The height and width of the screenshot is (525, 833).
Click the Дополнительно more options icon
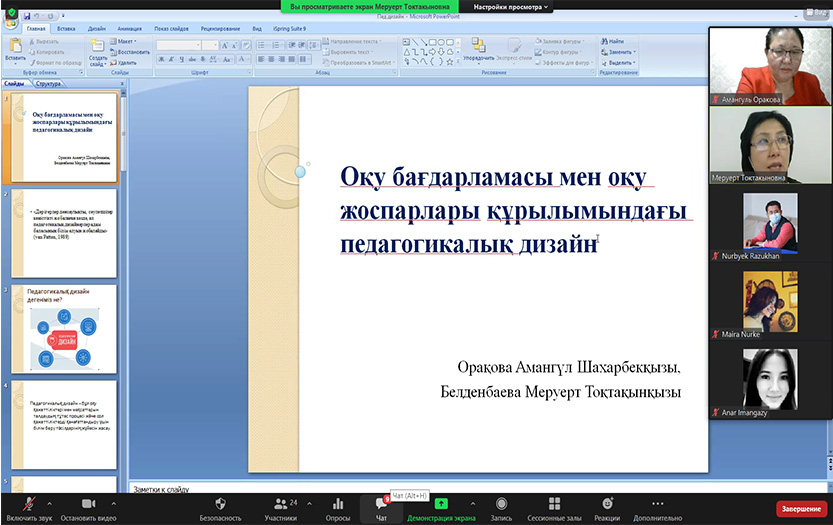(657, 504)
